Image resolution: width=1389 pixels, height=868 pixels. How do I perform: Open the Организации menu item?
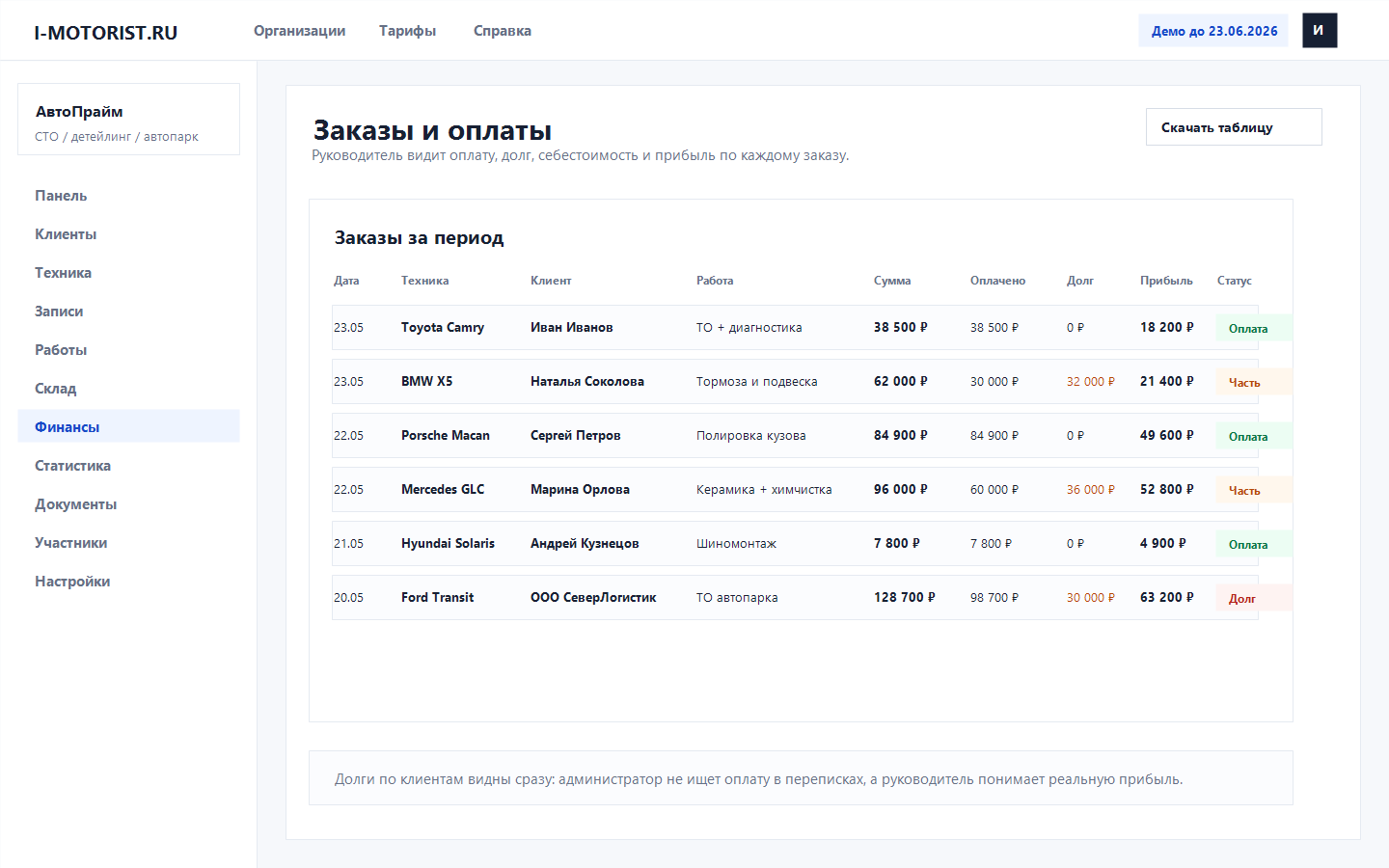[x=299, y=31]
